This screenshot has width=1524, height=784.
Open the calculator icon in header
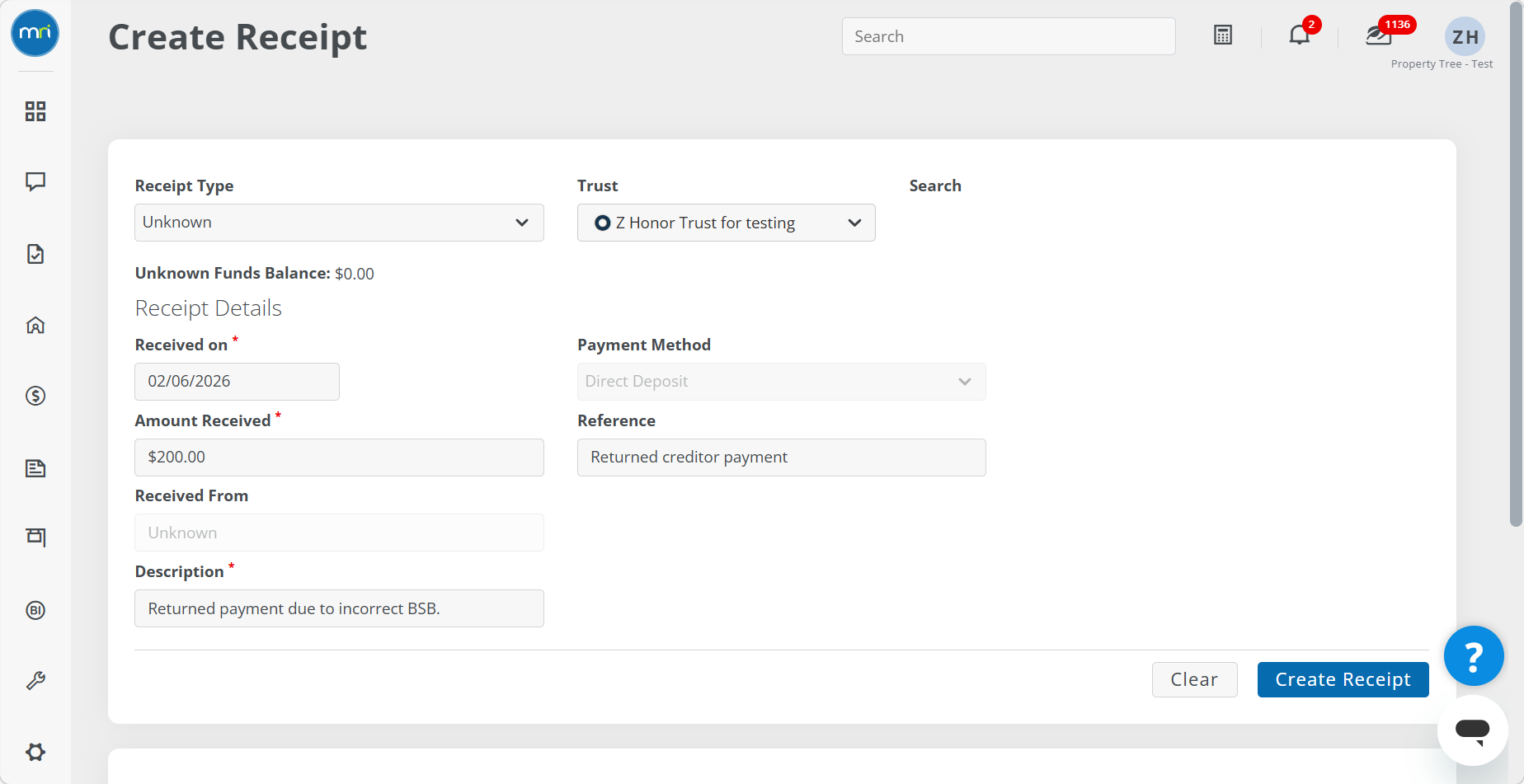1223,35
